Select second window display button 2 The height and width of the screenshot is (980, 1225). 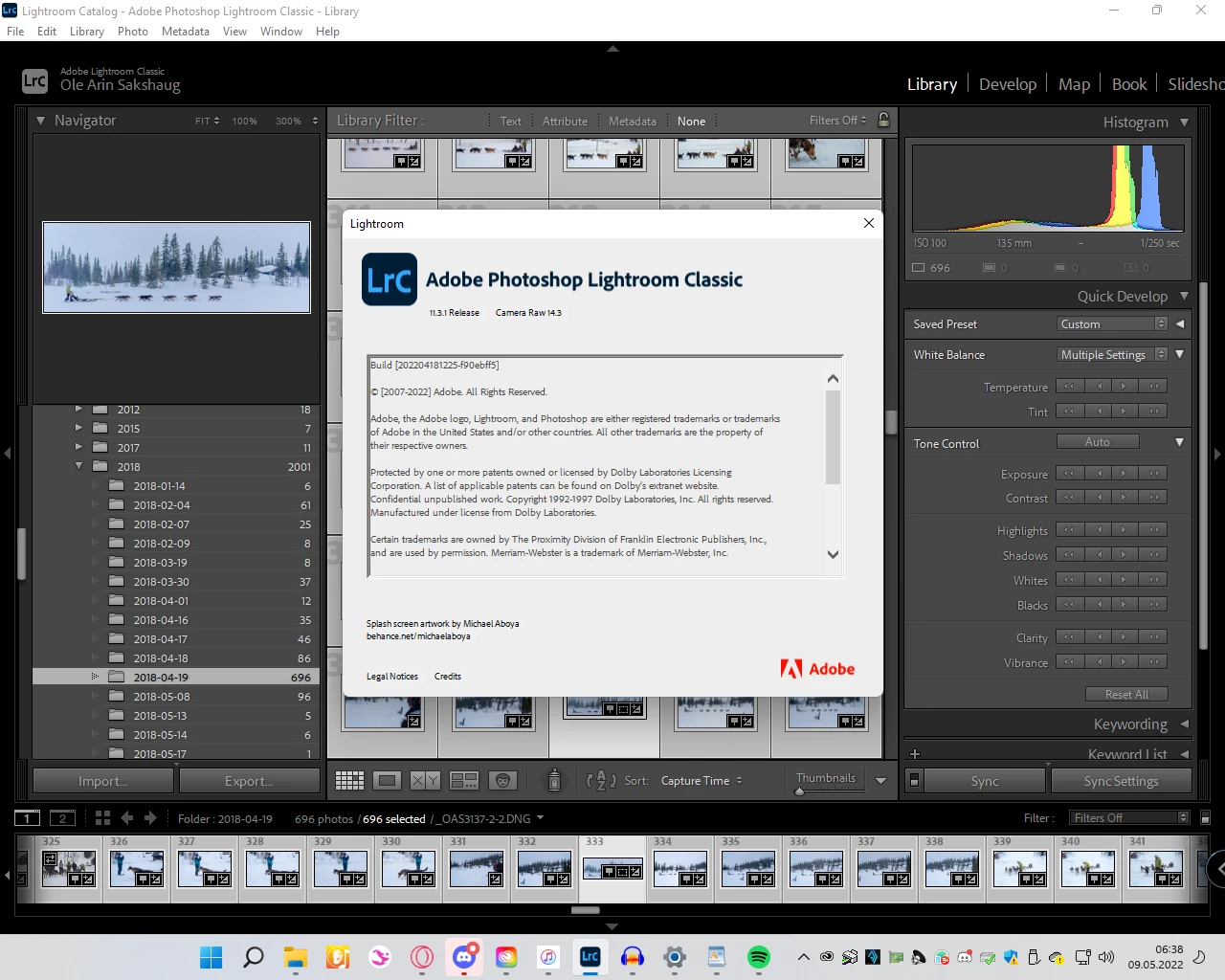62,818
